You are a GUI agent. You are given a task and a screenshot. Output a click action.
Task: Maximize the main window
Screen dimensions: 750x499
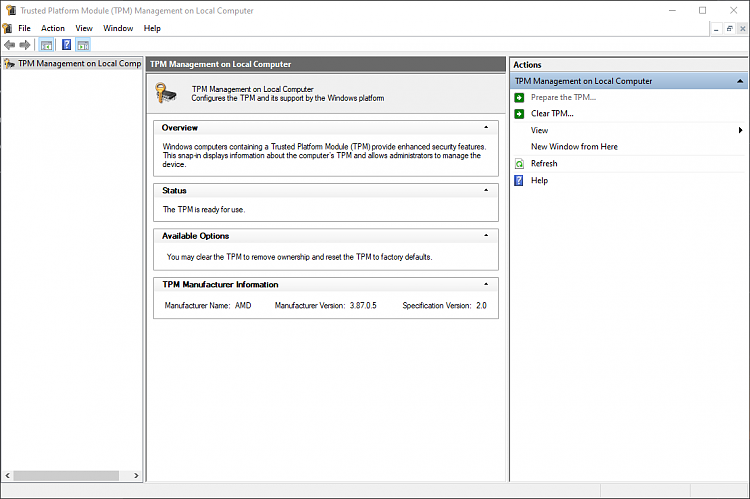pyautogui.click(x=702, y=10)
